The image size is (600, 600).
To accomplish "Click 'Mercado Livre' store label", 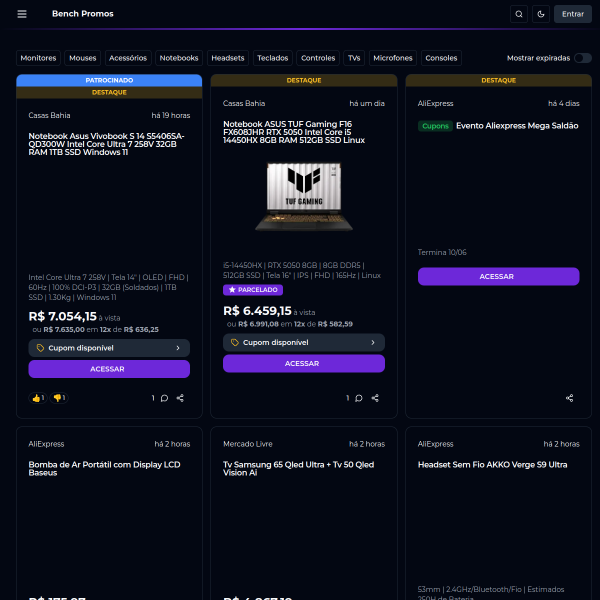I will coord(248,444).
